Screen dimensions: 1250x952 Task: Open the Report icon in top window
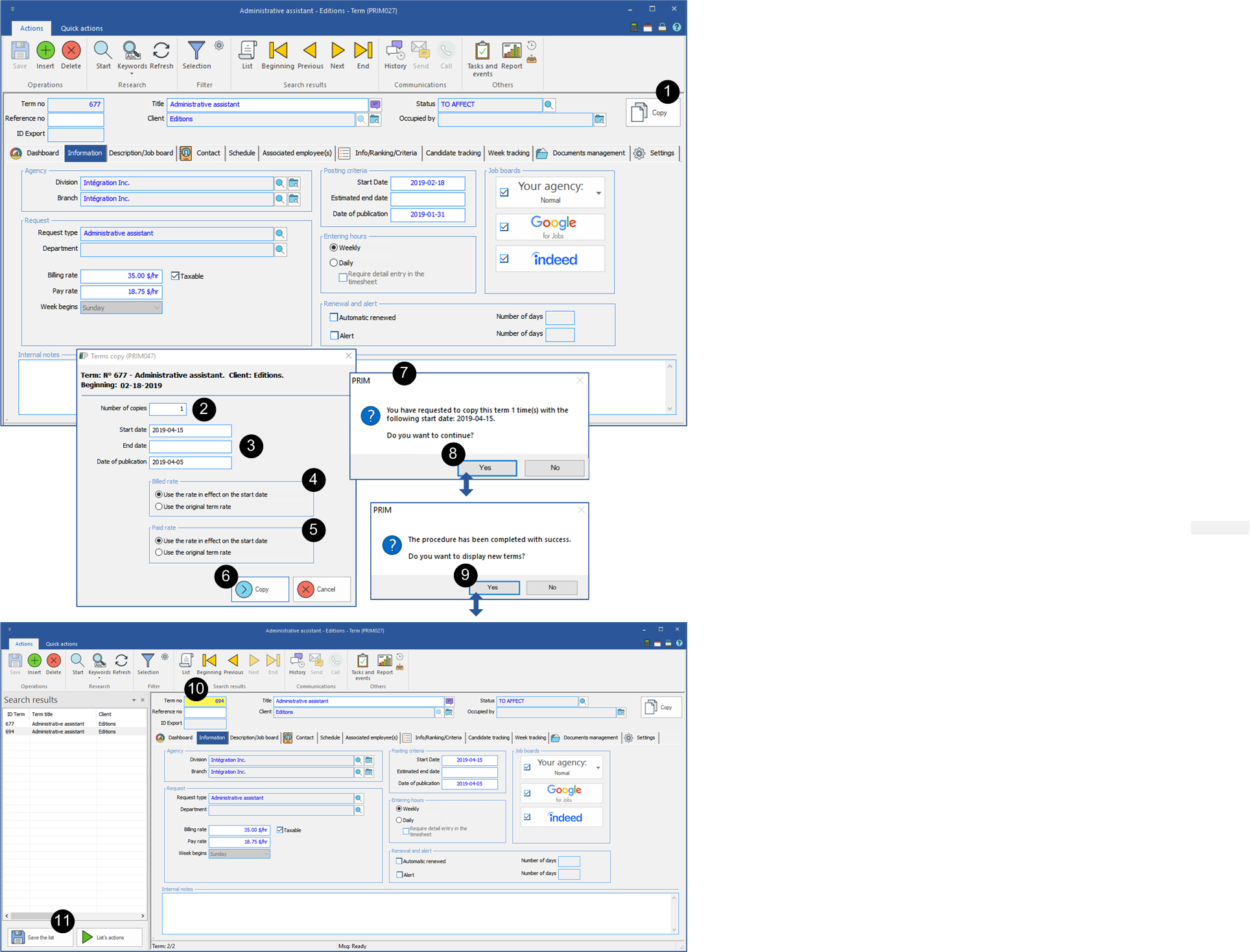coord(512,51)
